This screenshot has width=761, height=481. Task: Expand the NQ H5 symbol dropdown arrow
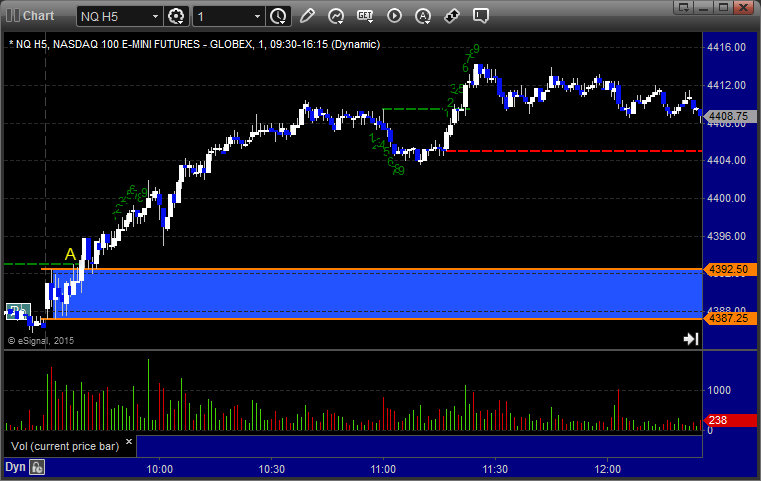coord(155,17)
